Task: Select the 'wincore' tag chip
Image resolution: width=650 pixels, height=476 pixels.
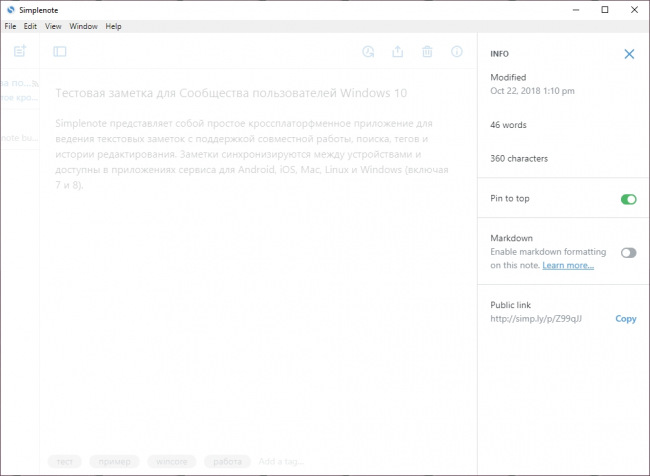Action: pos(172,461)
